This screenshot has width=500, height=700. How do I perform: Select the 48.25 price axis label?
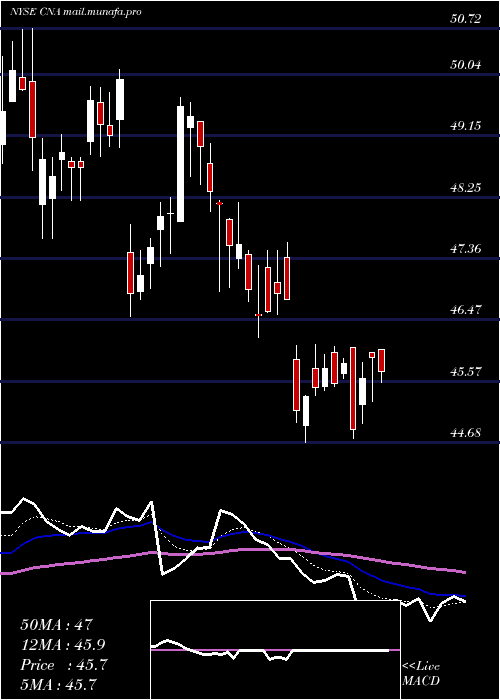[466, 187]
